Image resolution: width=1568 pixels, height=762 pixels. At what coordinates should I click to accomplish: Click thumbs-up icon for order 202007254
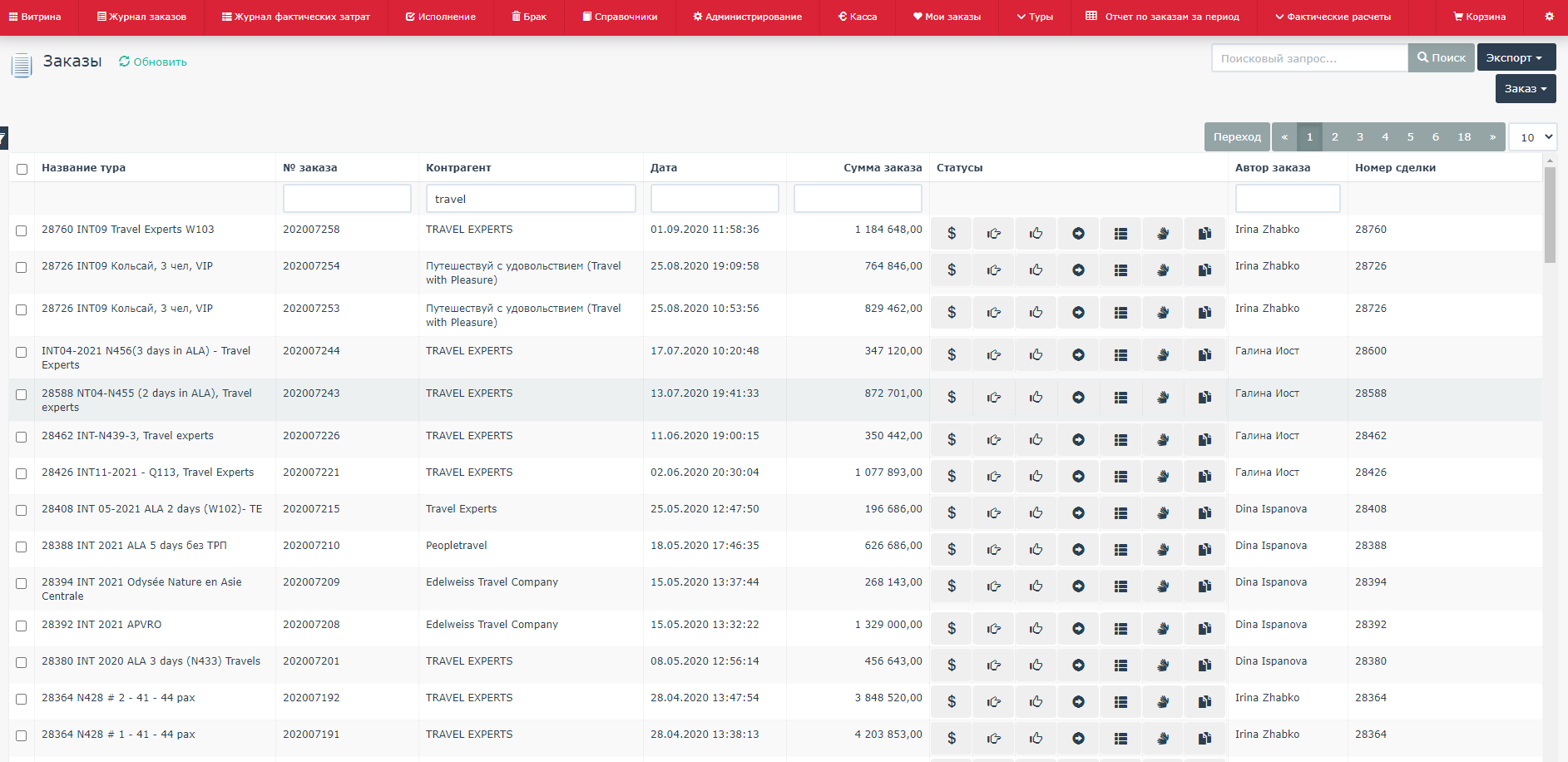click(1036, 270)
